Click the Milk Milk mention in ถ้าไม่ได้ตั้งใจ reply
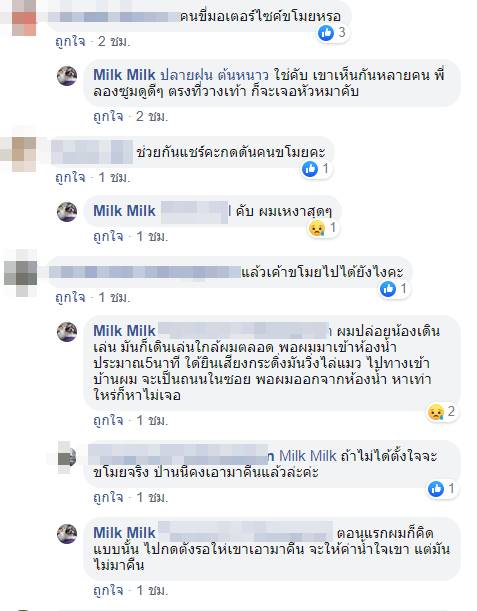477x611 pixels. pos(307,456)
